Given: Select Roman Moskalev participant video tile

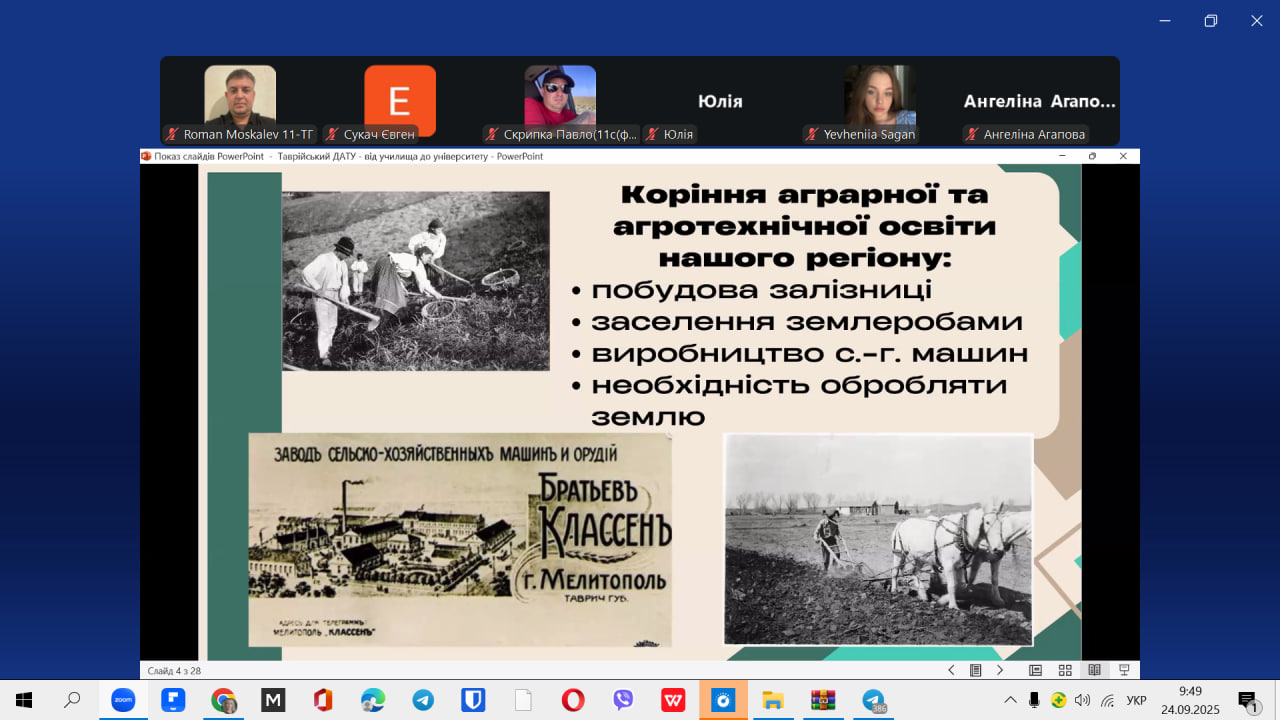Looking at the screenshot, I should [240, 101].
